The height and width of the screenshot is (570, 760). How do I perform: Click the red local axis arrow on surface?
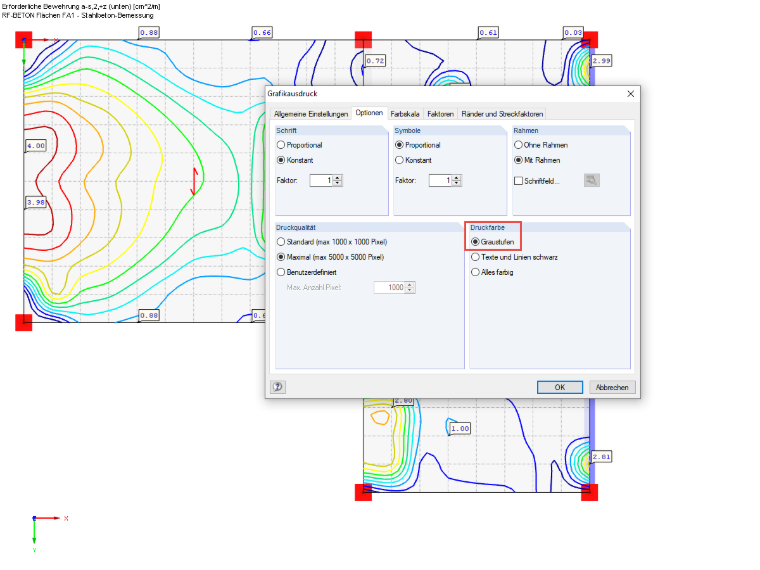195,182
